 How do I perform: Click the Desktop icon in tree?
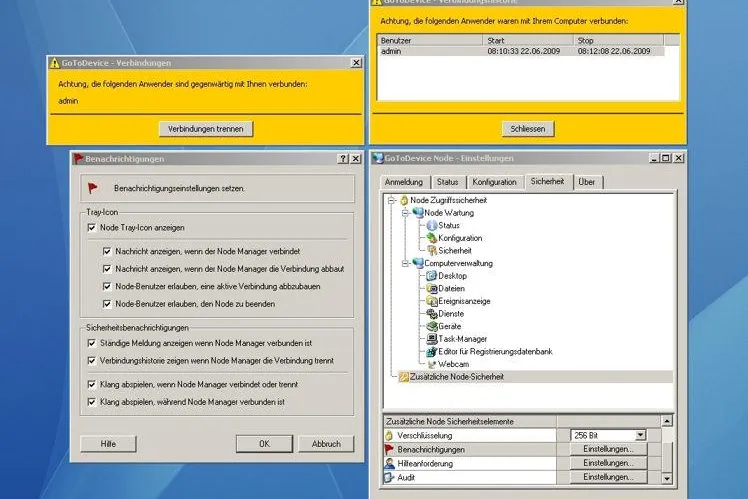coord(432,276)
